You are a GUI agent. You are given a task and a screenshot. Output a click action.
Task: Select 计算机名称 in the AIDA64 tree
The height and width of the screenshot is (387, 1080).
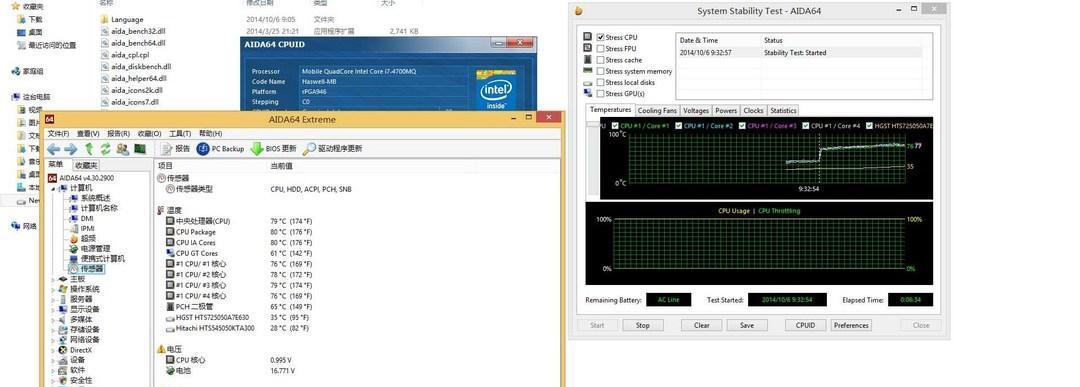[93, 208]
